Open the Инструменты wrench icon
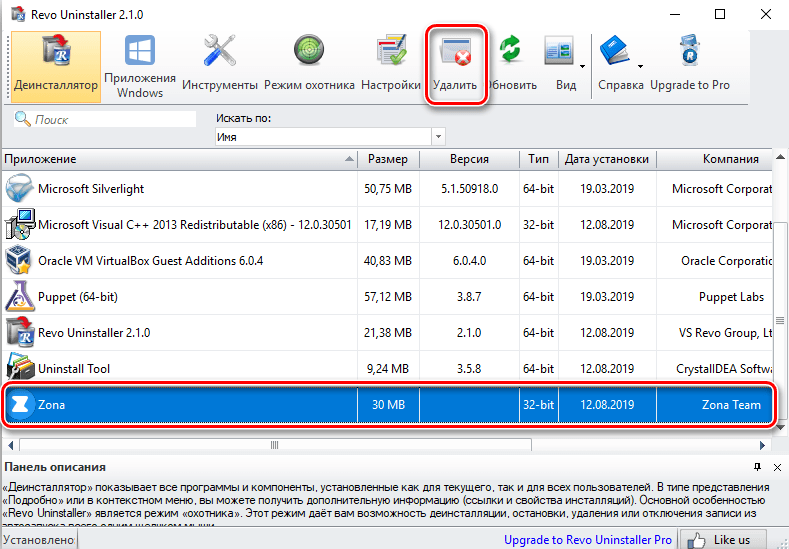This screenshot has height=549, width=789. point(219,51)
